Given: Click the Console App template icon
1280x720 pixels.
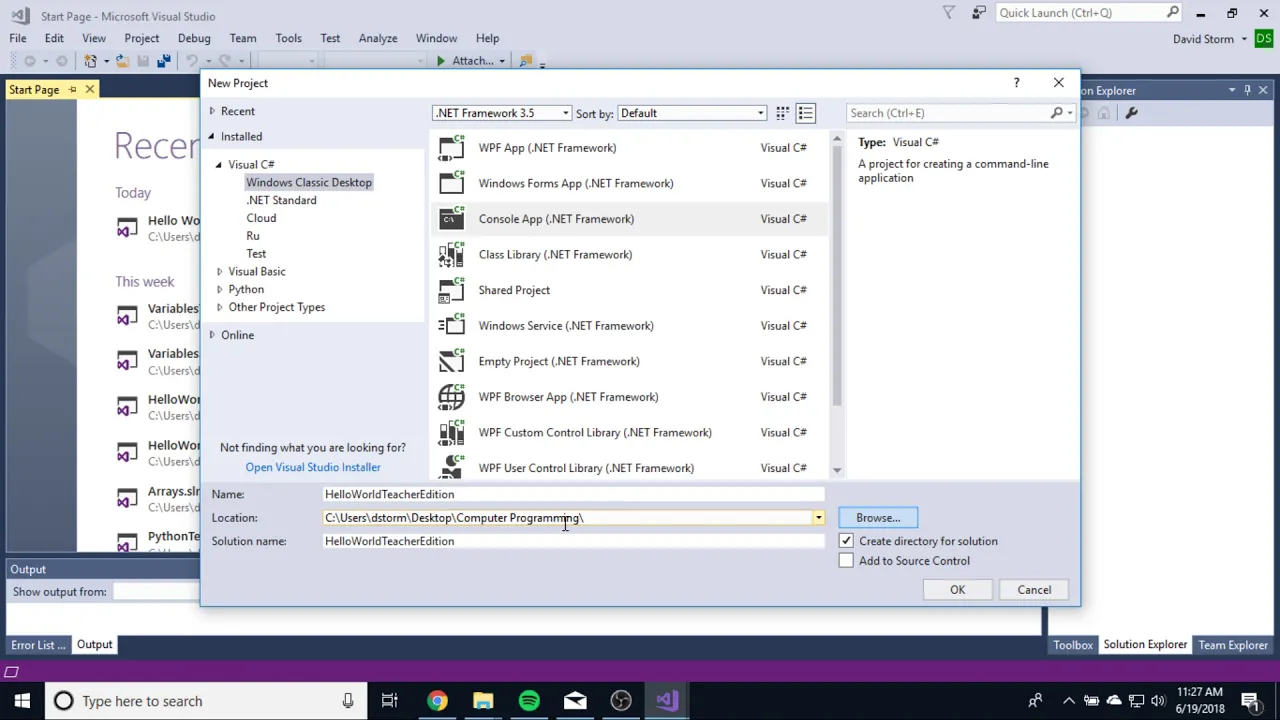Looking at the screenshot, I should coord(451,219).
